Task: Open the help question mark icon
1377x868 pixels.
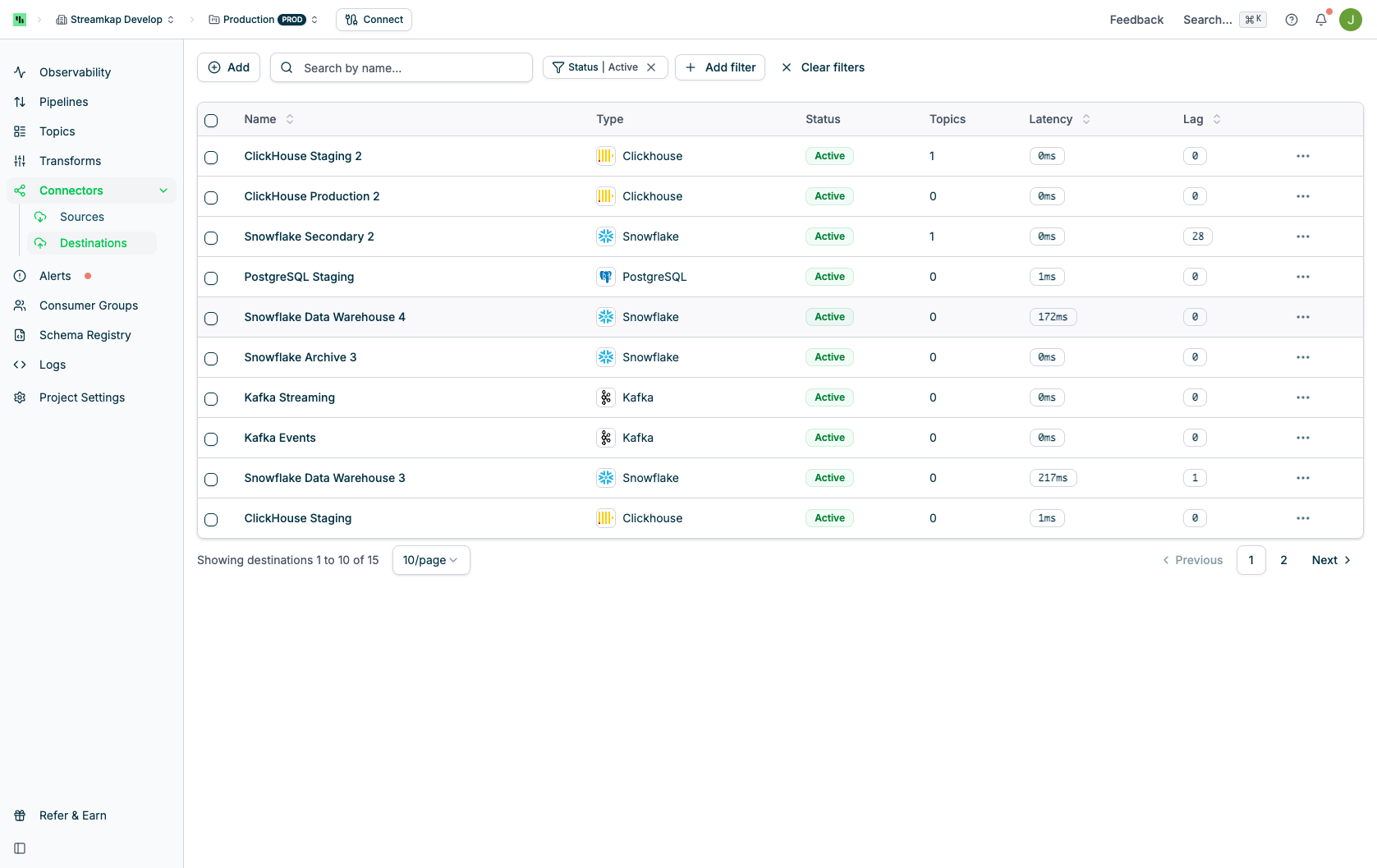Action: (1292, 20)
